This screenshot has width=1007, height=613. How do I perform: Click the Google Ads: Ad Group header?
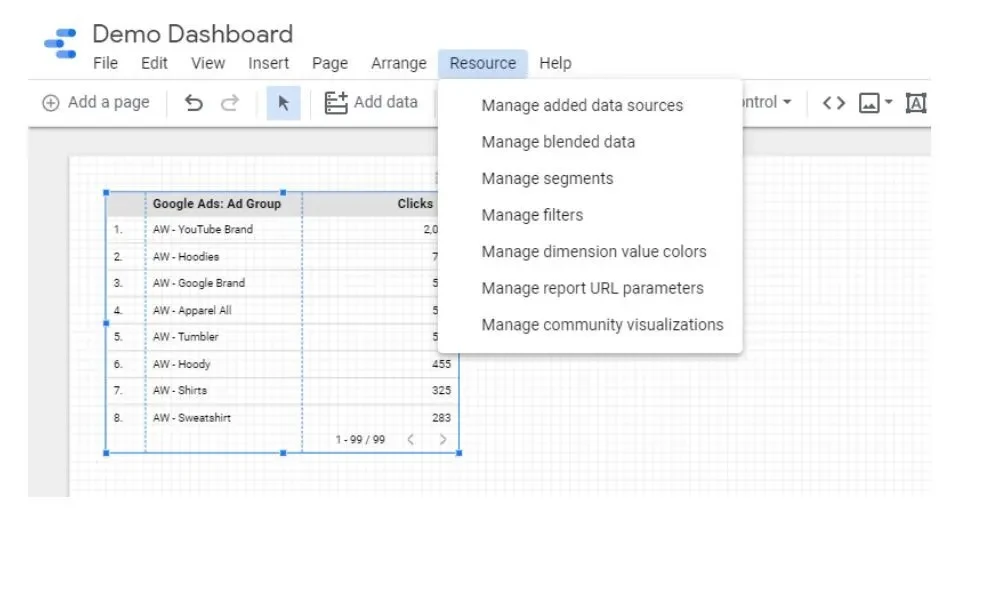[218, 203]
